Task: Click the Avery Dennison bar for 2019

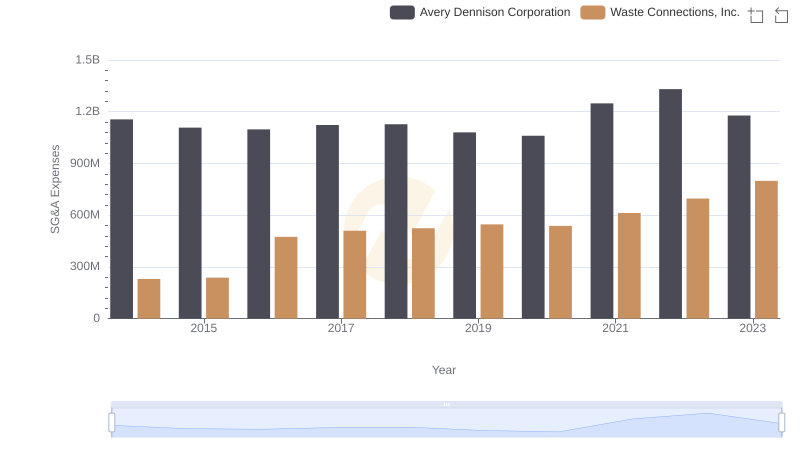Action: (465, 225)
